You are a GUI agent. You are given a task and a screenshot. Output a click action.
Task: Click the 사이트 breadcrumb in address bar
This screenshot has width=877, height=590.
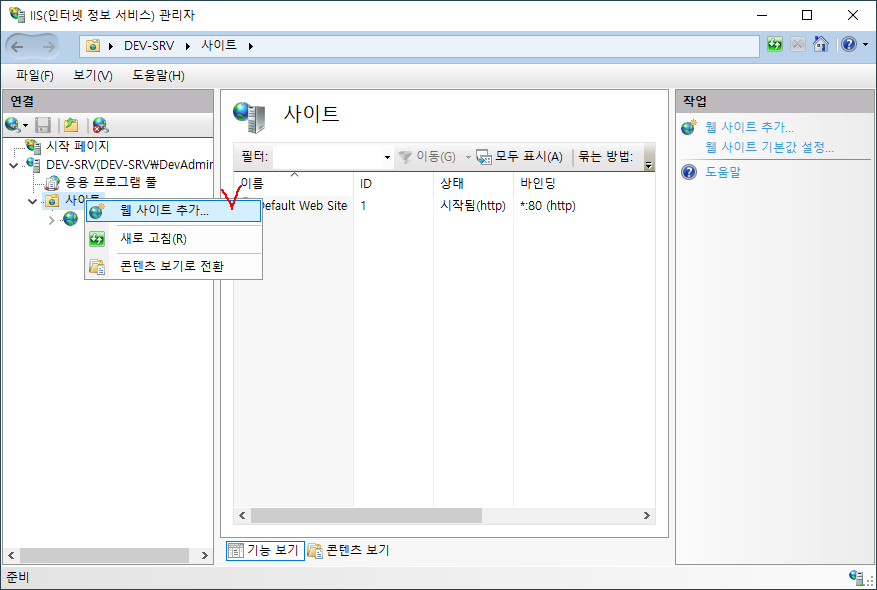219,45
